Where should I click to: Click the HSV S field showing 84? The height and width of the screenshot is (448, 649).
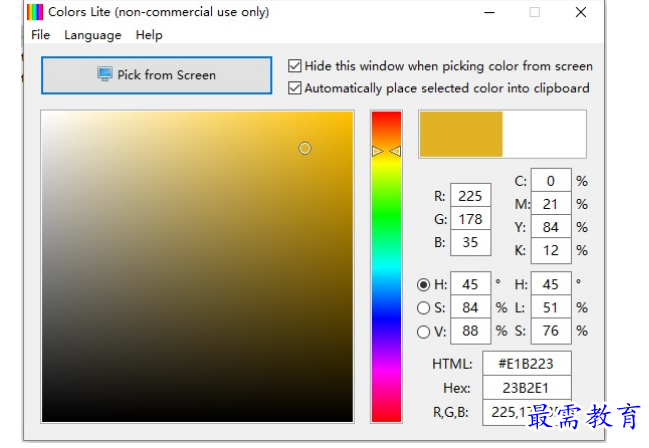pyautogui.click(x=470, y=307)
